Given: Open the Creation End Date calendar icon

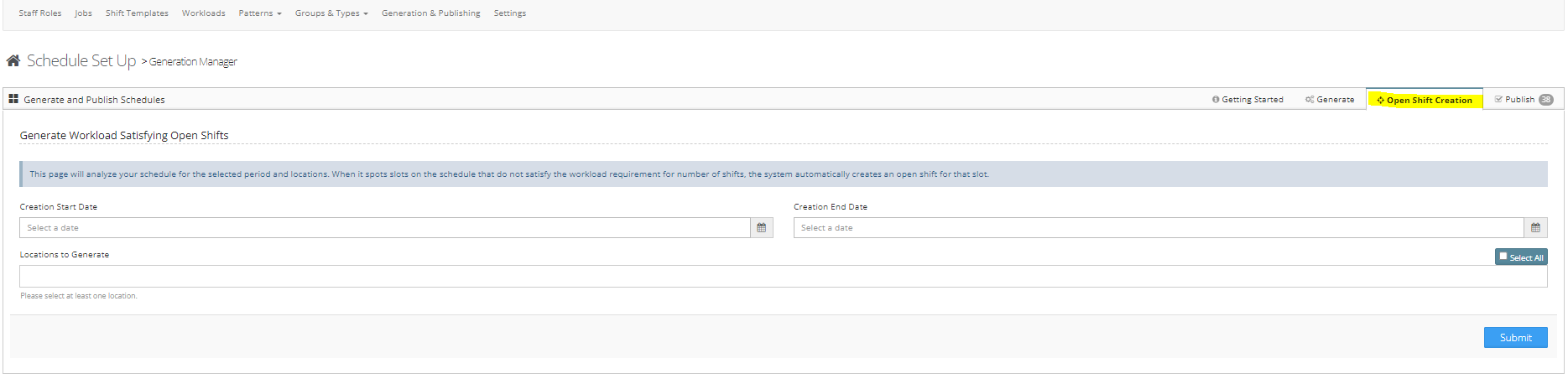Looking at the screenshot, I should (1535, 228).
